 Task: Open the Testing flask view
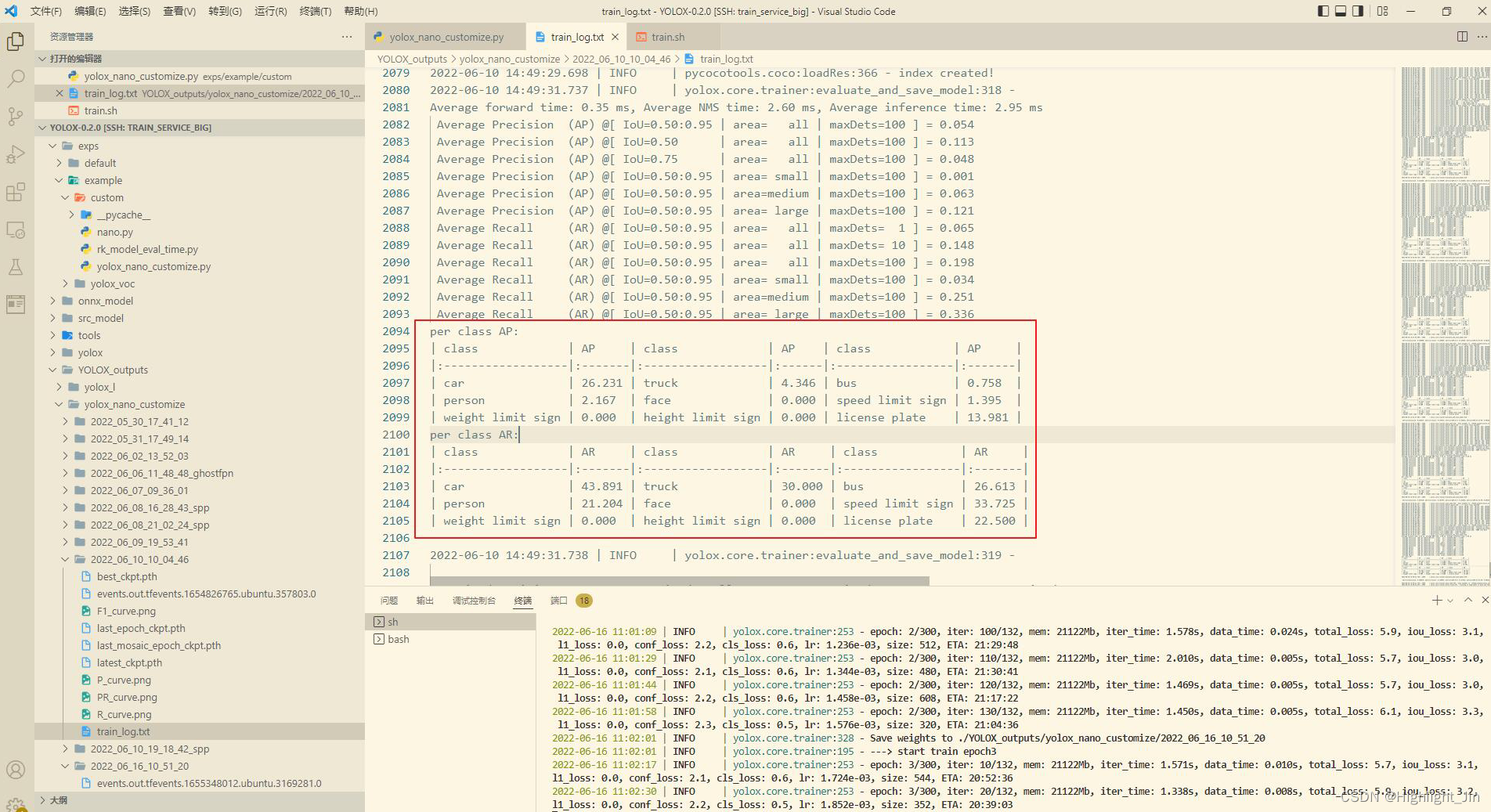coord(16,267)
